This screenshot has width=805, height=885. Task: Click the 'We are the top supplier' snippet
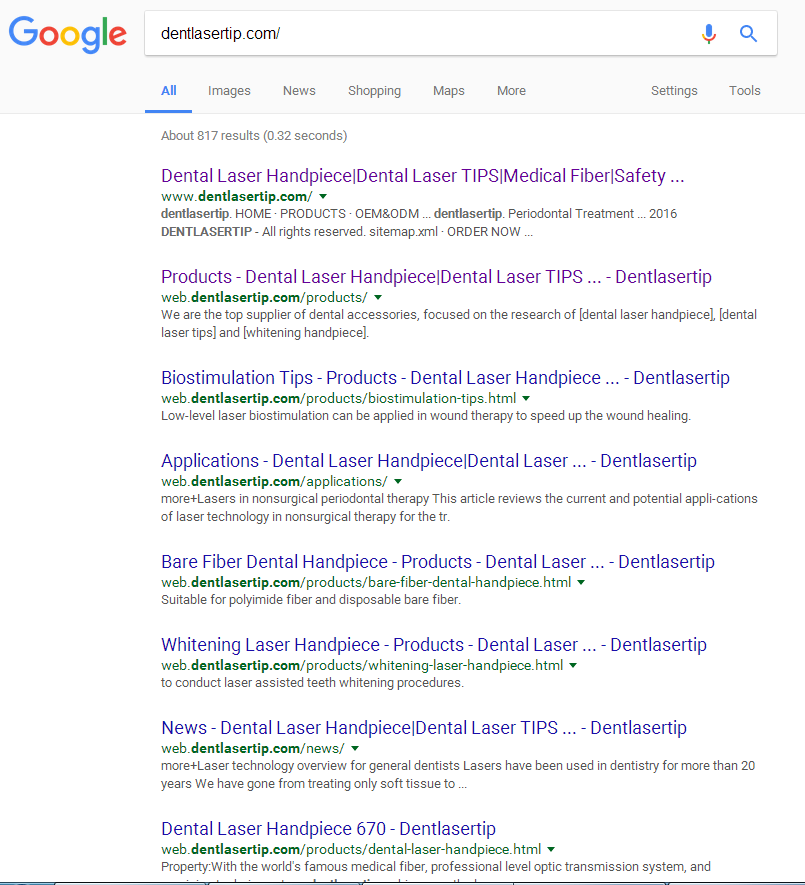459,323
